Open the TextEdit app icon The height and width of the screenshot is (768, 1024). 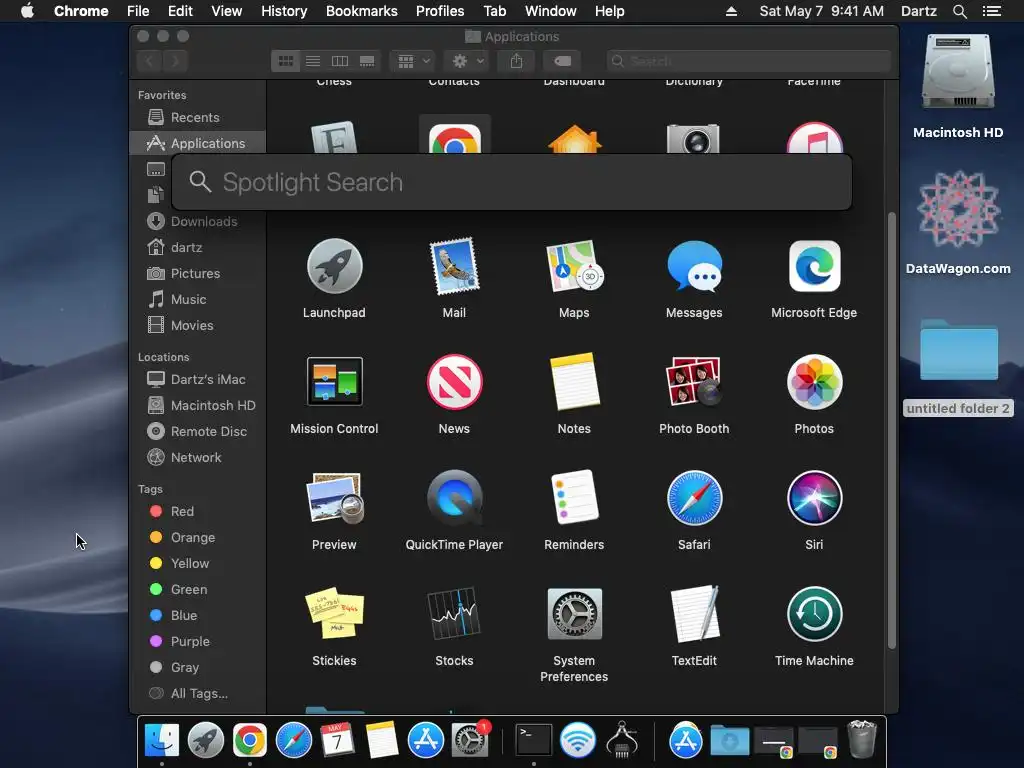694,614
